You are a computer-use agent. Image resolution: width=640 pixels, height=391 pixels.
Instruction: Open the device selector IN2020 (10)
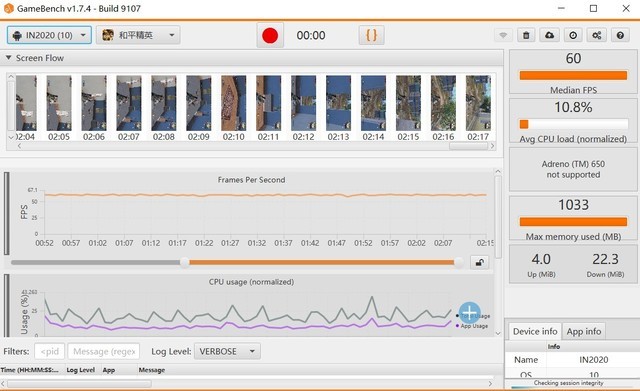tap(49, 35)
